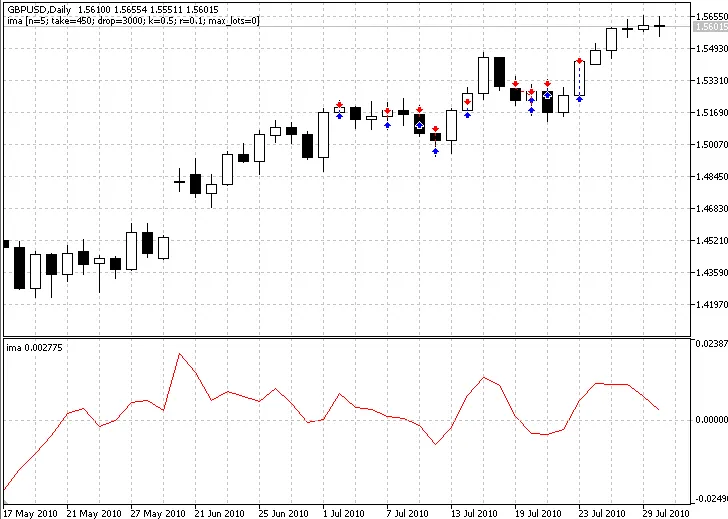Select the lowest blue arrow near the 1.5007 level

pos(435,152)
